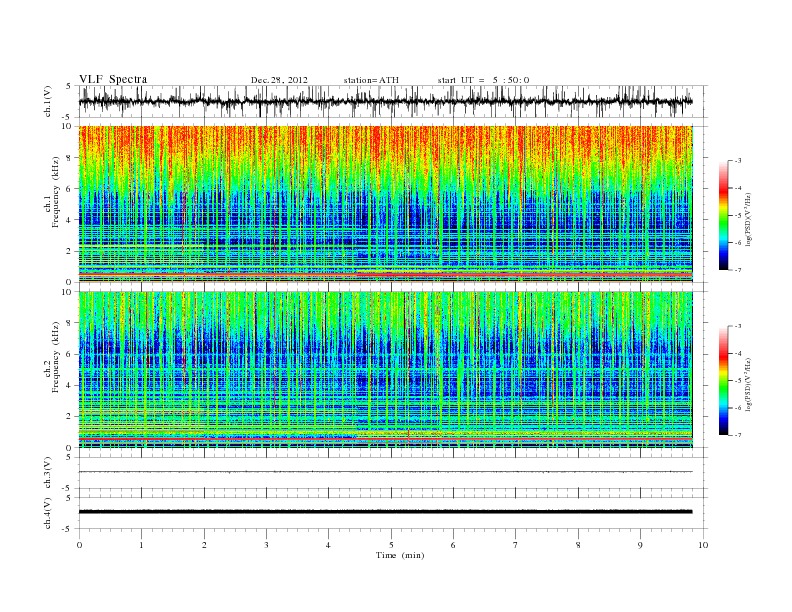Click the "7" tick label on the time axis
792x612 pixels.
(x=516, y=545)
